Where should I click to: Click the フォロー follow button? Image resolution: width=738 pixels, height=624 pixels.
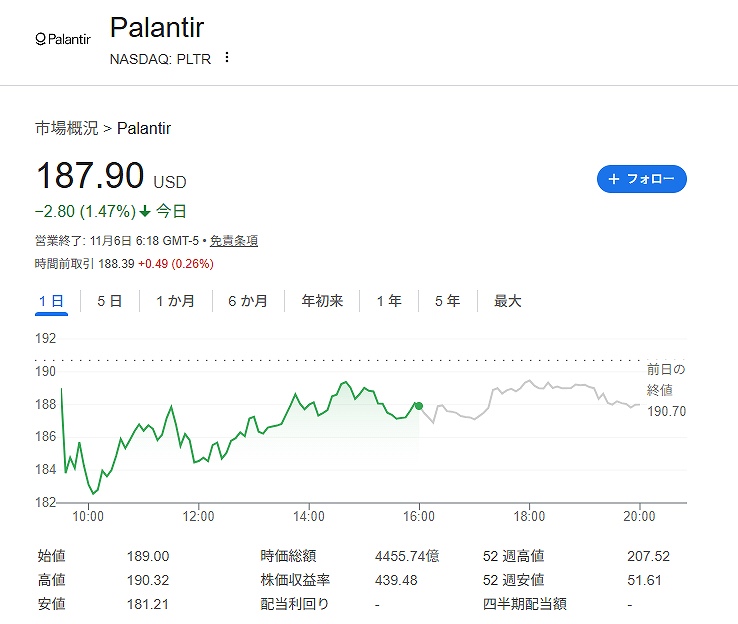point(641,179)
